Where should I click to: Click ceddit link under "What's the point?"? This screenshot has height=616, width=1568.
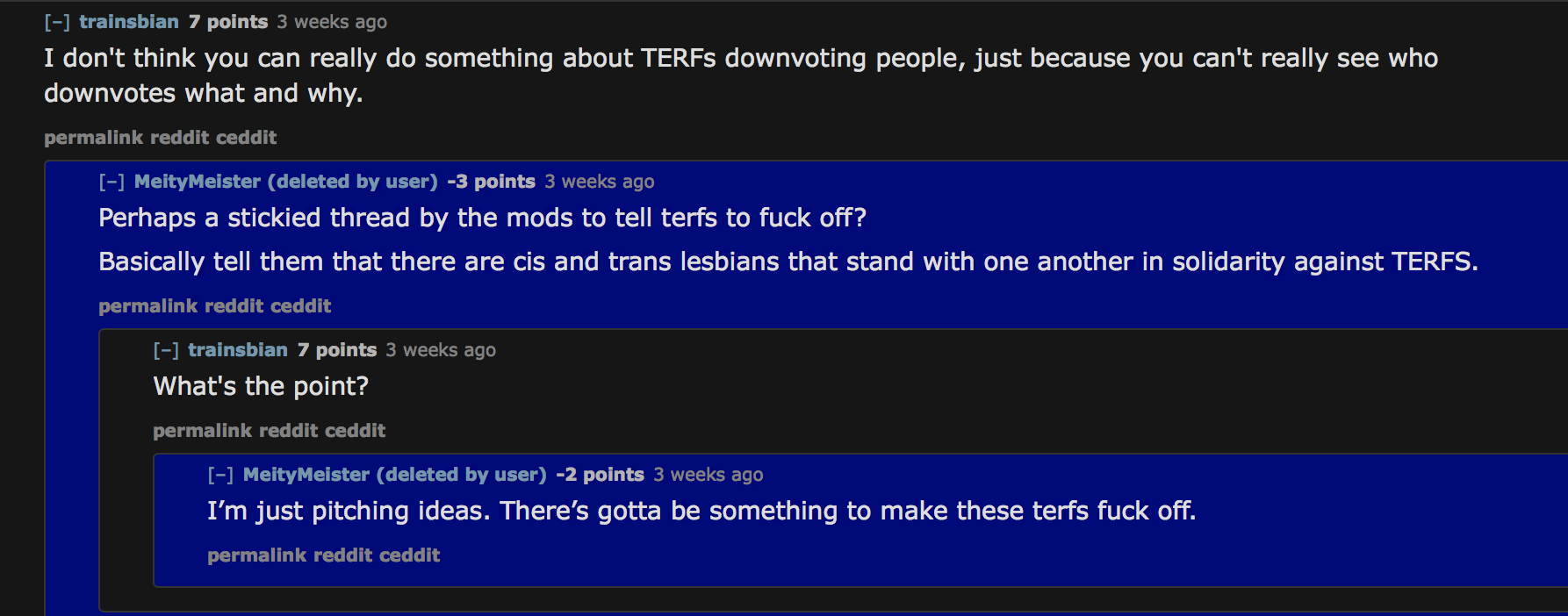355,431
